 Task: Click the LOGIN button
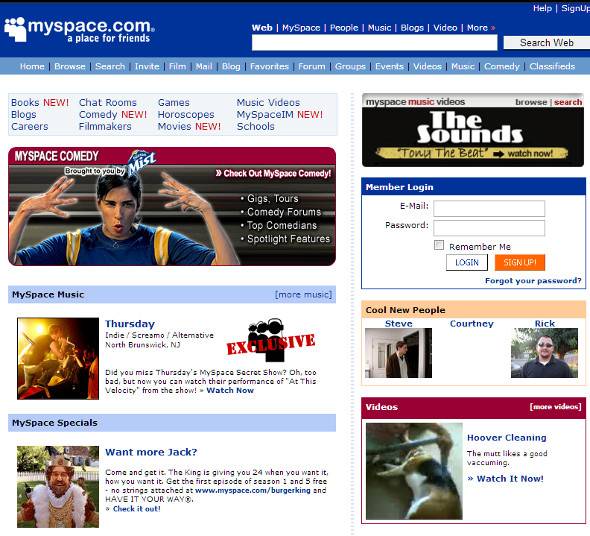pos(467,262)
